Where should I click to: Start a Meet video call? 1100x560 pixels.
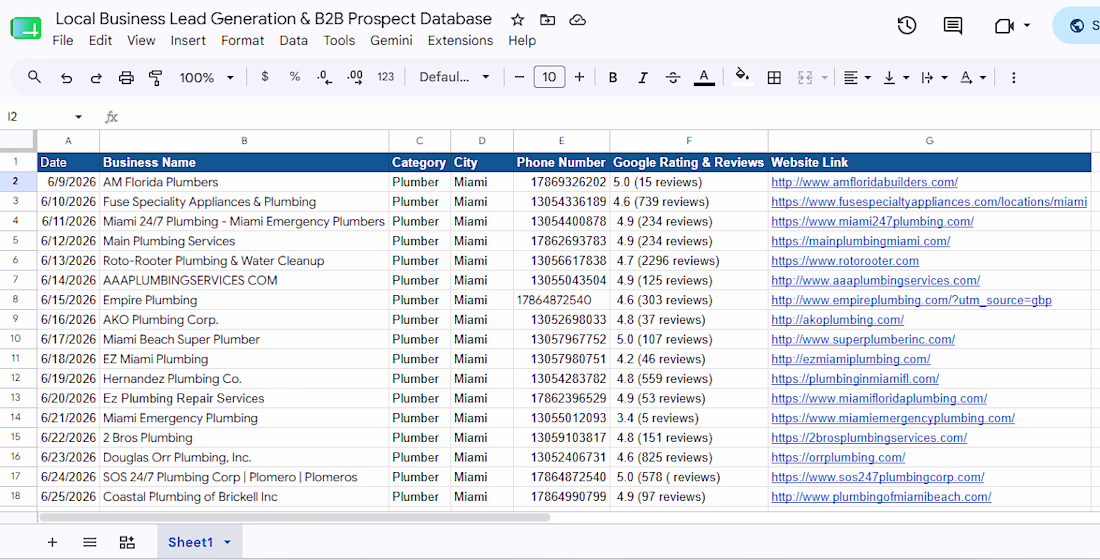click(1005, 26)
